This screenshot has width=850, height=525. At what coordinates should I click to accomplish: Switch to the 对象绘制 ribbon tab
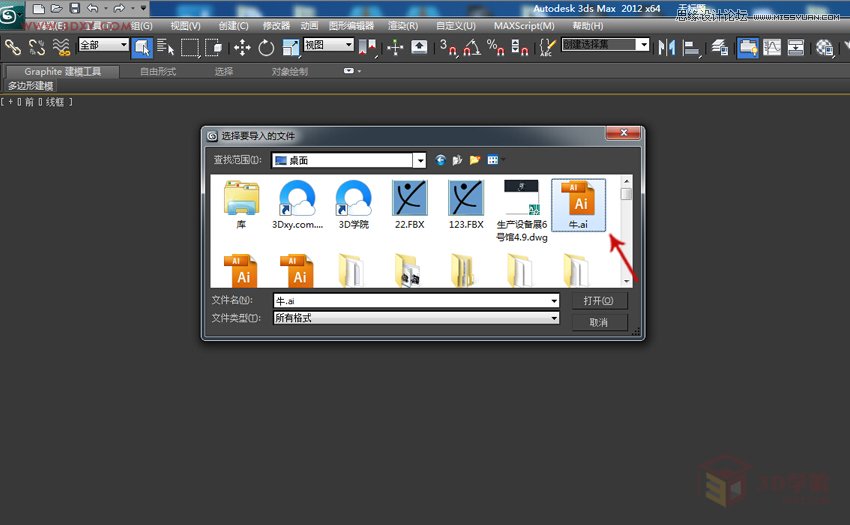pyautogui.click(x=289, y=72)
